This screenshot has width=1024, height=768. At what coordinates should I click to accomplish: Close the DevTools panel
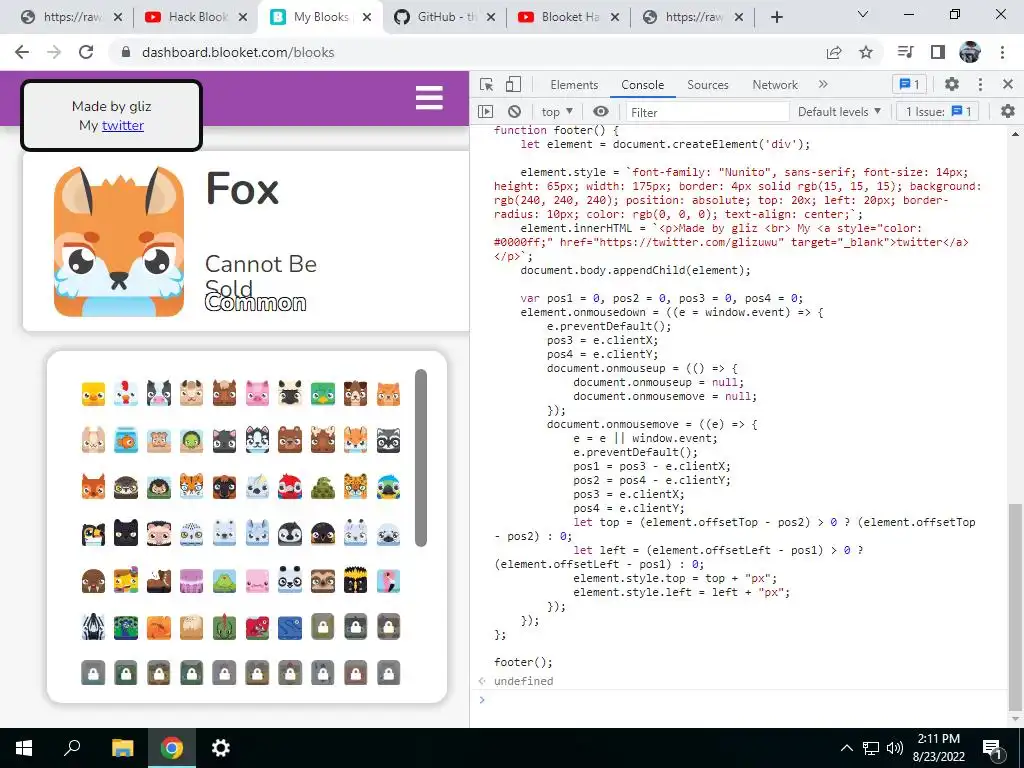(x=1008, y=84)
